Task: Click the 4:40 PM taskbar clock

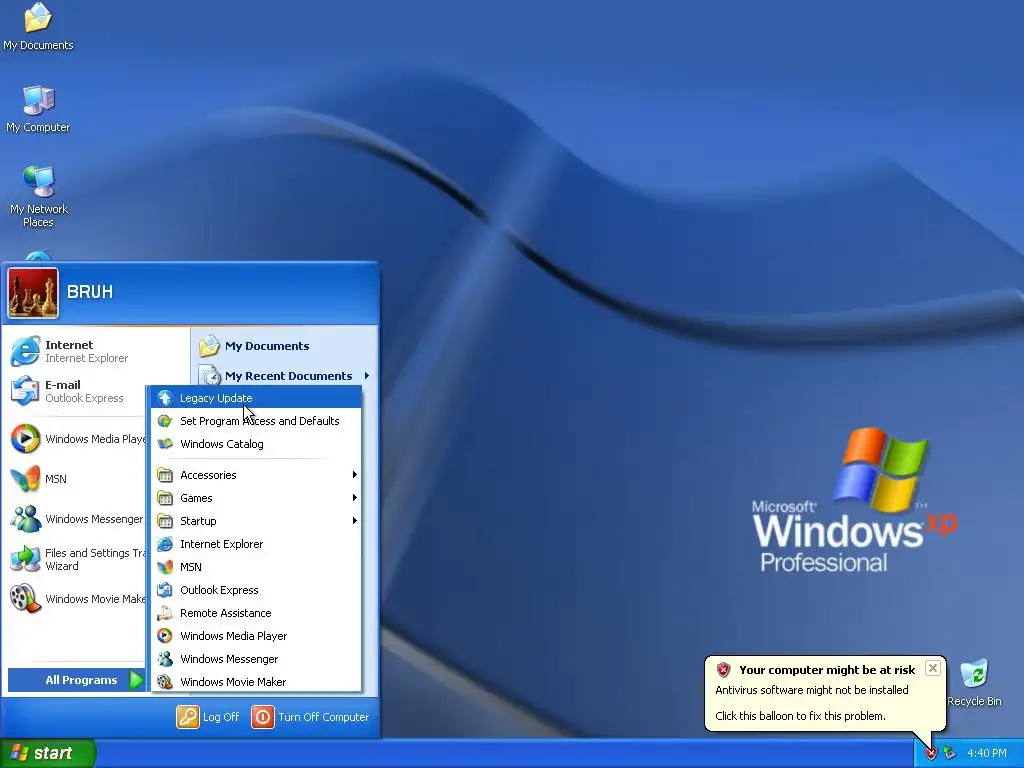Action: [987, 754]
